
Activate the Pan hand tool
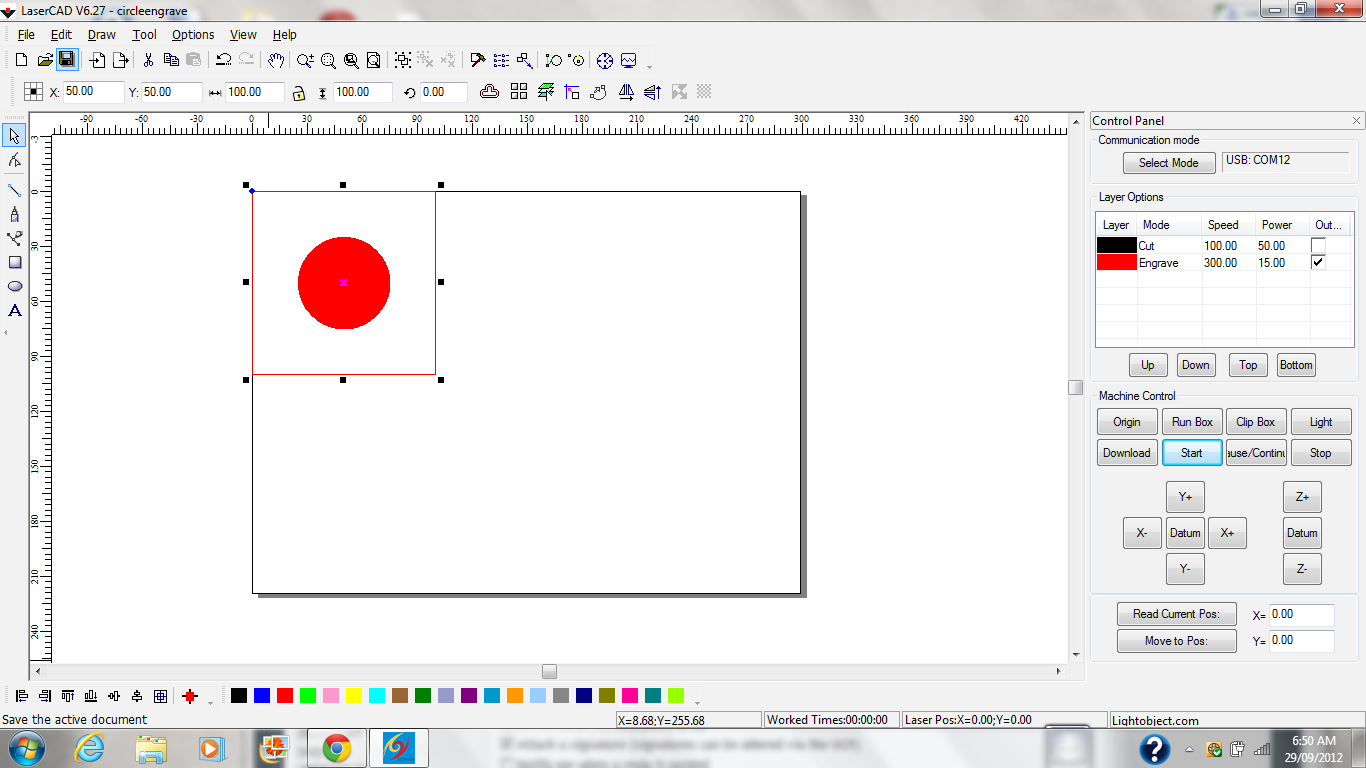(x=277, y=60)
